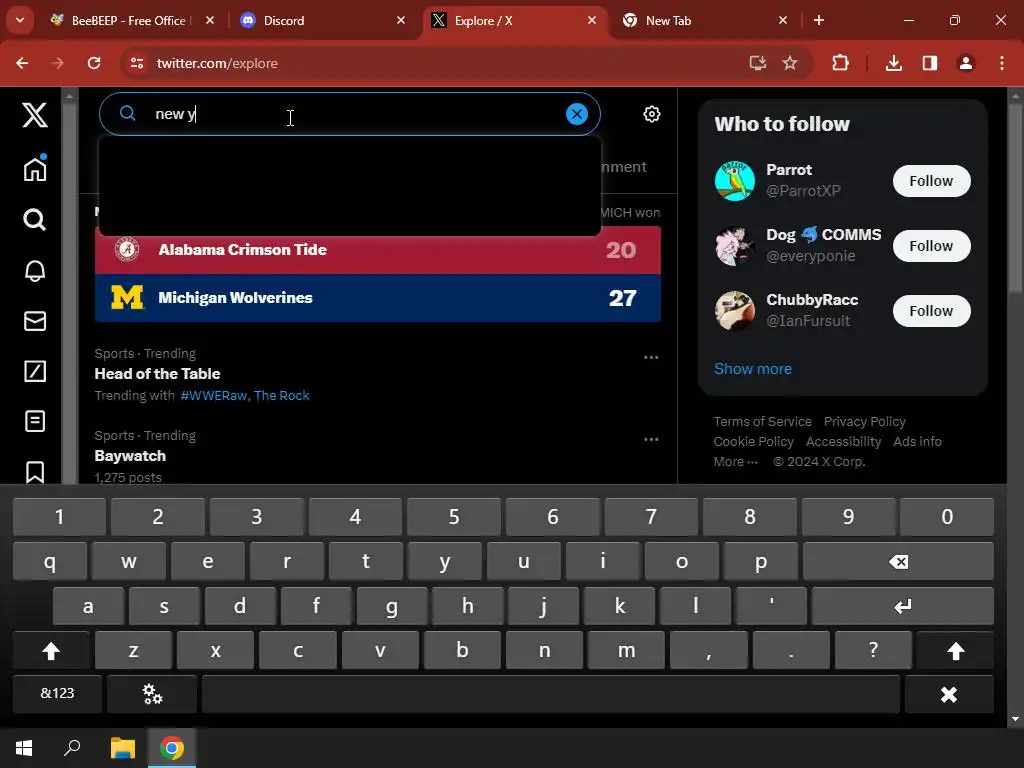Screen dimensions: 1024x768
Task: Tap the "o" key on the on-screen keyboard
Action: tap(681, 562)
